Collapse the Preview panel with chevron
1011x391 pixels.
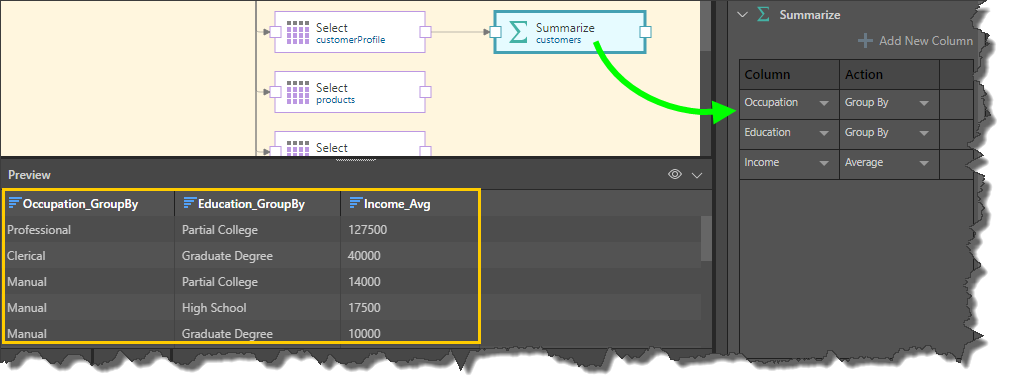[x=696, y=175]
